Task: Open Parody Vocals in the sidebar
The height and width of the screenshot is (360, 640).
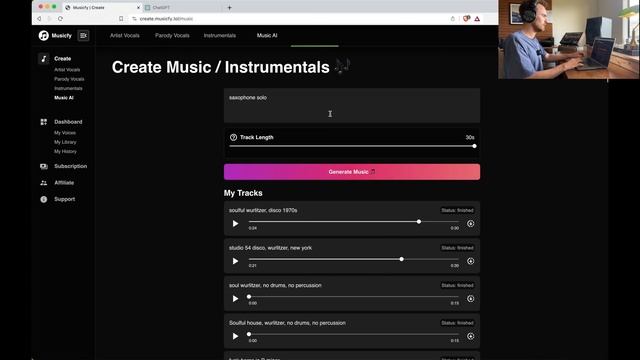Action: tap(69, 79)
